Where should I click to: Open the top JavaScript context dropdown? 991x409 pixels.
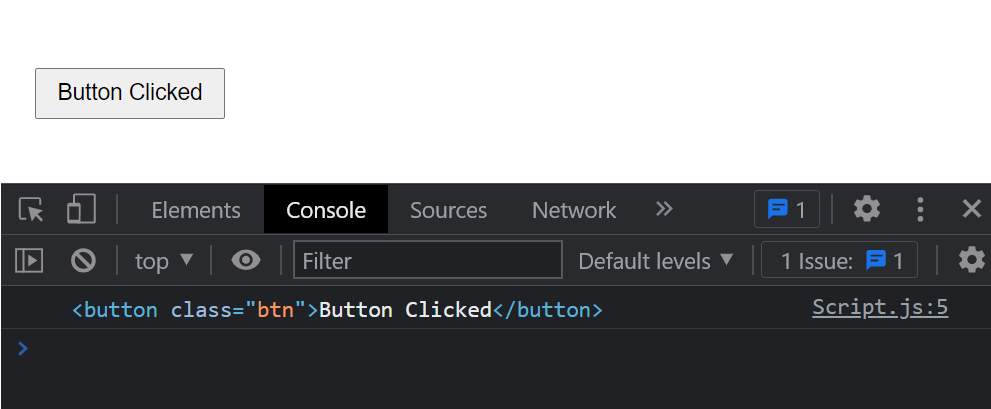pos(164,260)
